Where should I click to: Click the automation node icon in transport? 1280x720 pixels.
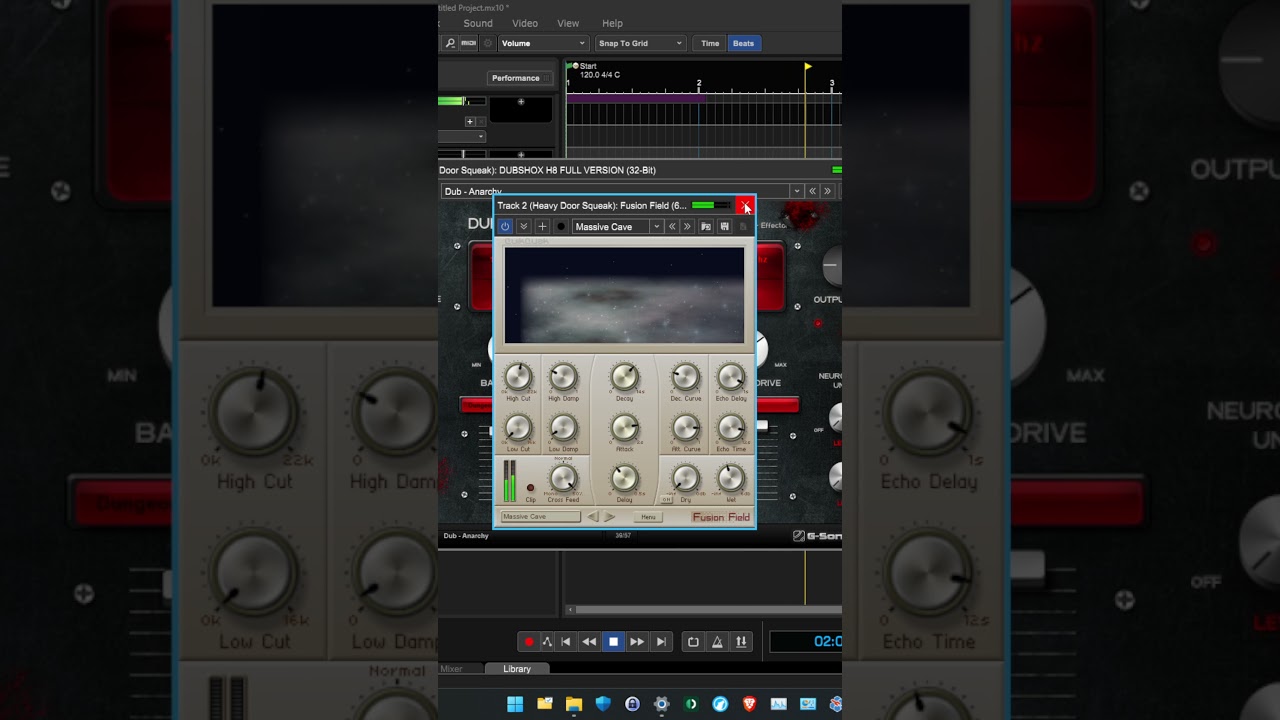547,642
